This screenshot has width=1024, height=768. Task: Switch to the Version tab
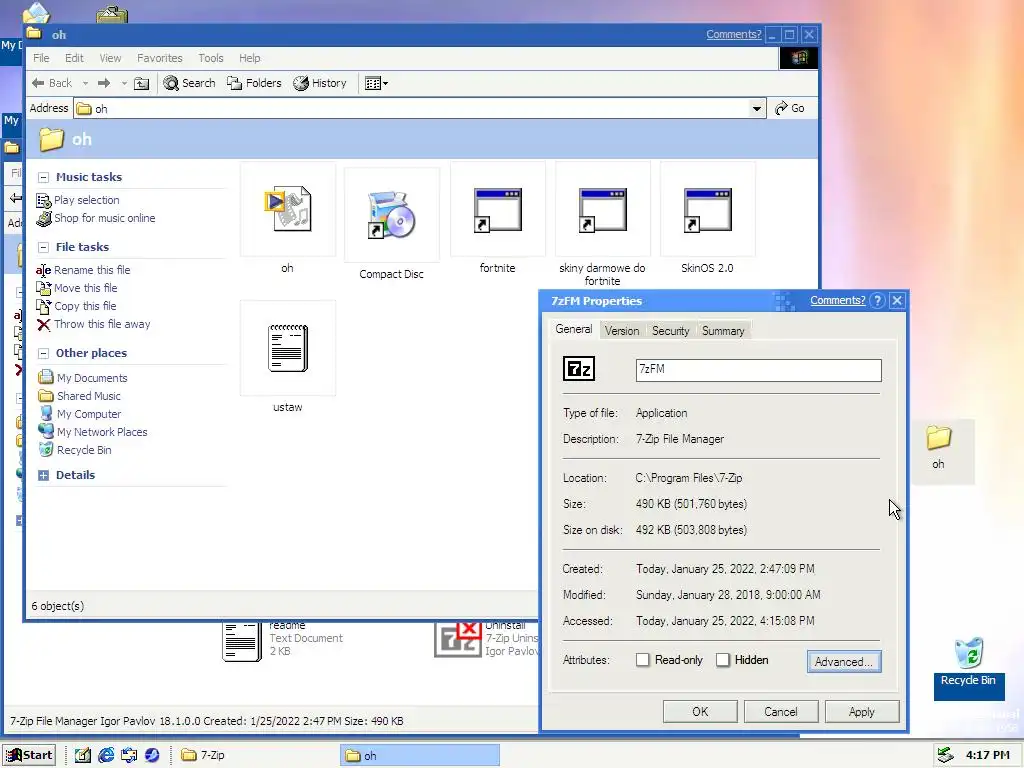click(622, 331)
